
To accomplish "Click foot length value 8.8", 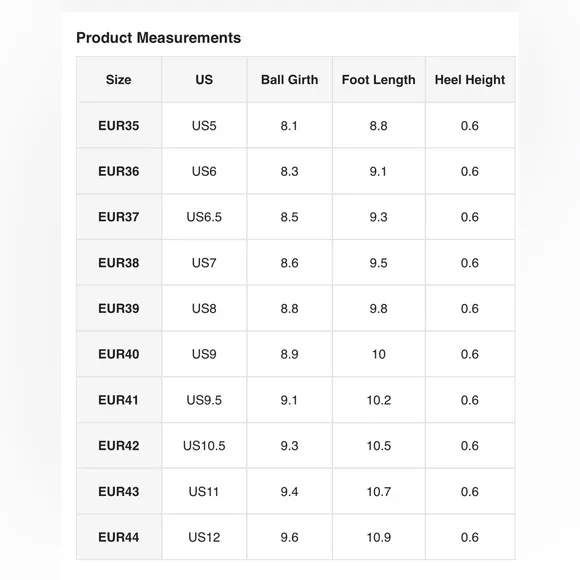I will pyautogui.click(x=379, y=126).
